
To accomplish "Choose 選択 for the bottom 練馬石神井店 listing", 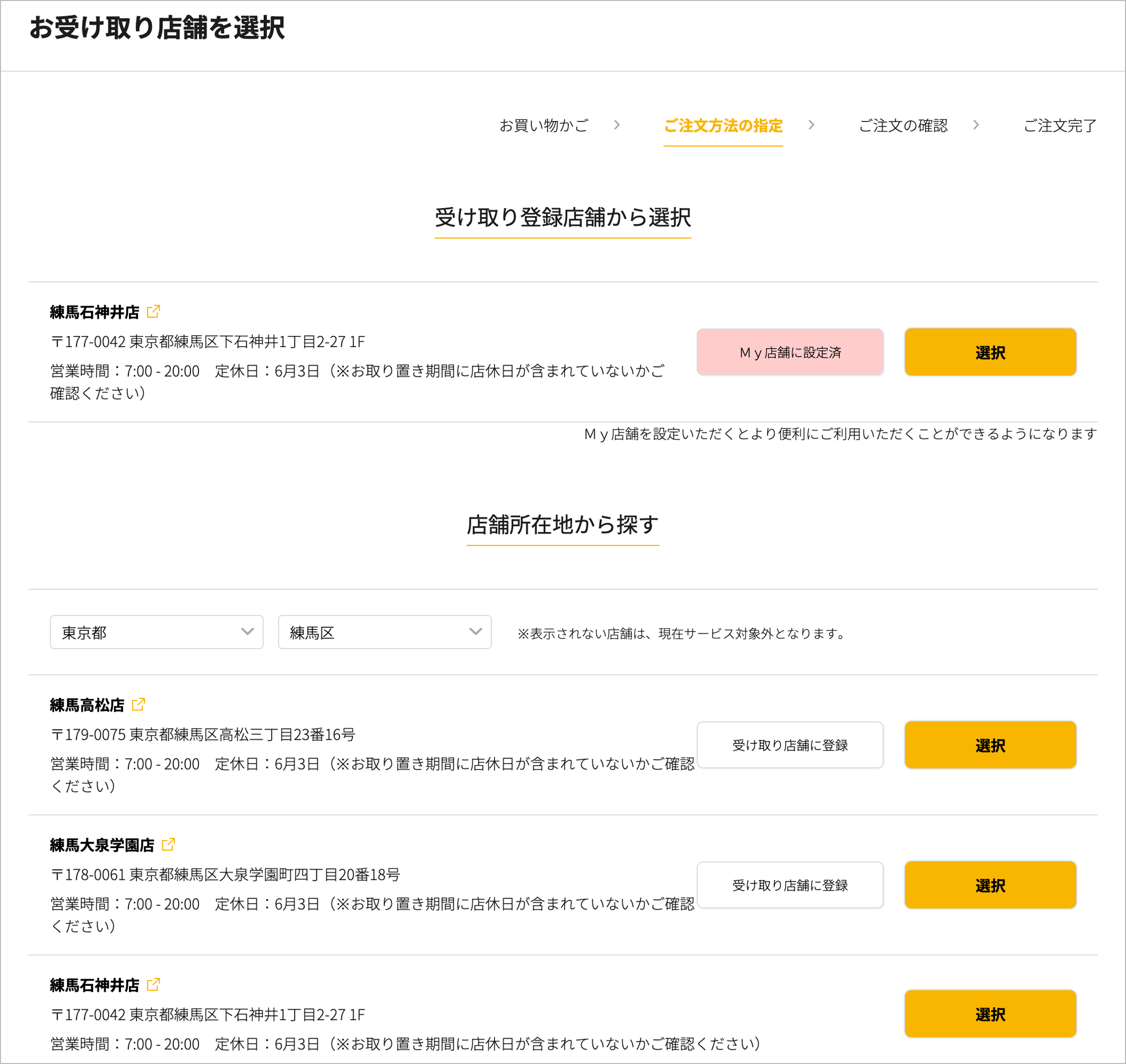I will (x=990, y=1014).
